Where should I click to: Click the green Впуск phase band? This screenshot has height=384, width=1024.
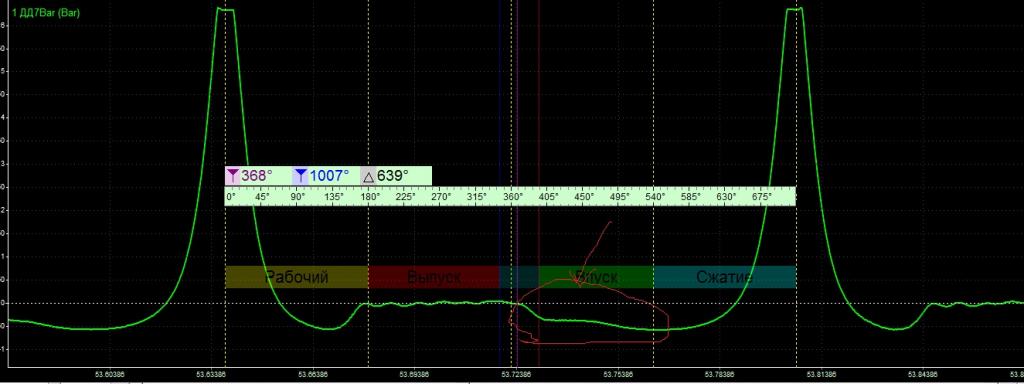[x=596, y=277]
